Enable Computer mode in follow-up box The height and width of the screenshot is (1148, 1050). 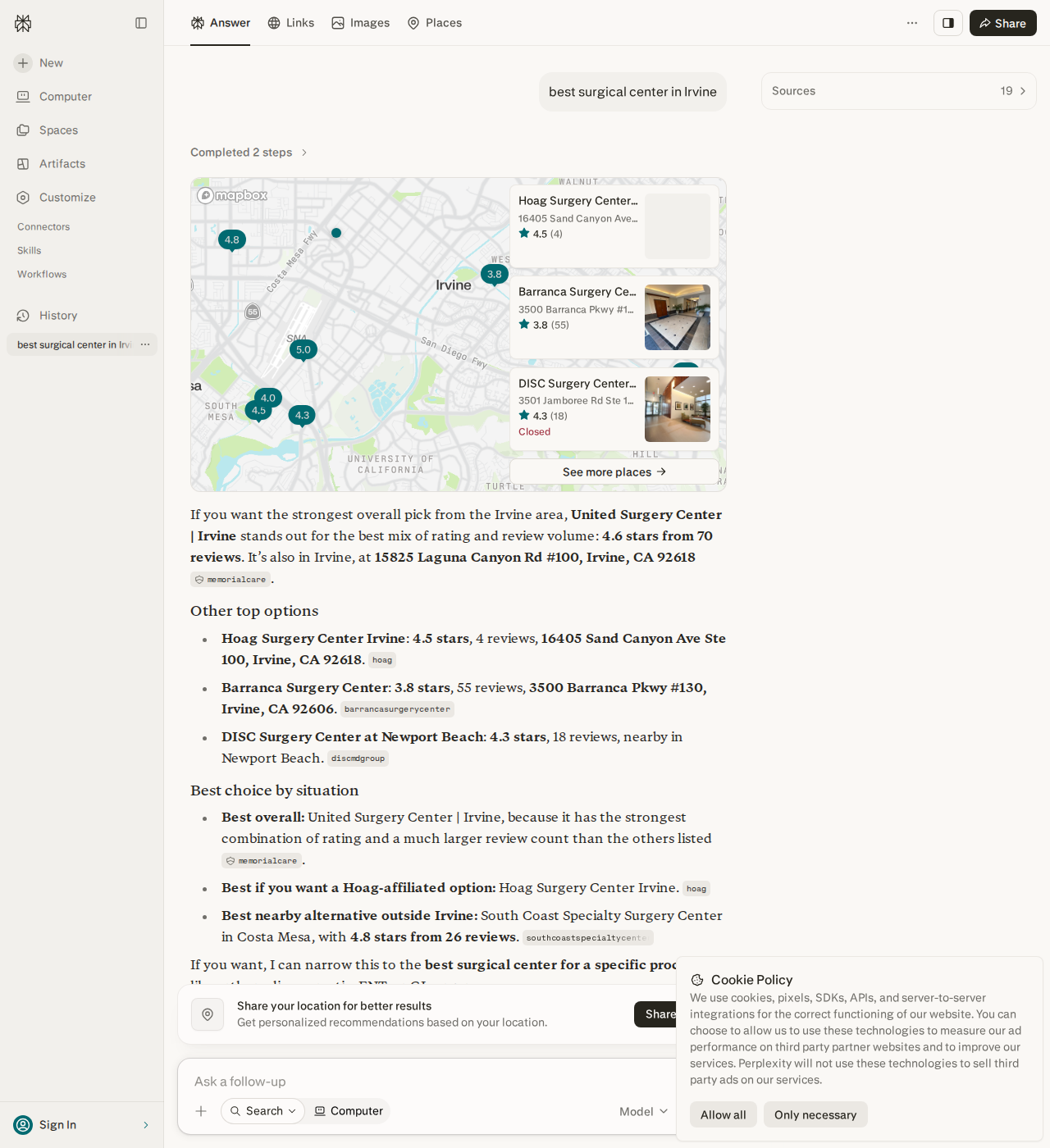(x=349, y=1111)
